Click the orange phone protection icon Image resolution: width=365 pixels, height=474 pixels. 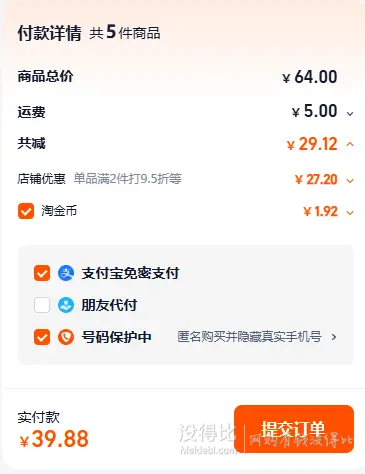[x=66, y=337]
